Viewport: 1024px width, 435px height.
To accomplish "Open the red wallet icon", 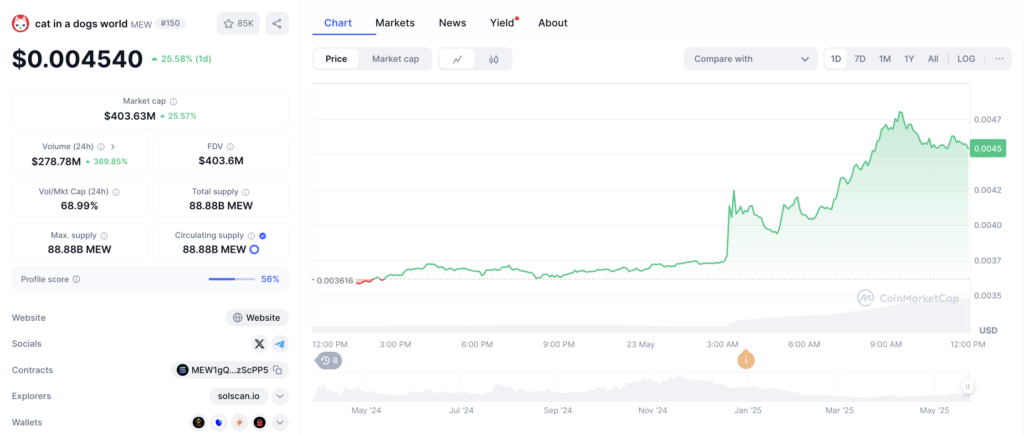I will 260,423.
